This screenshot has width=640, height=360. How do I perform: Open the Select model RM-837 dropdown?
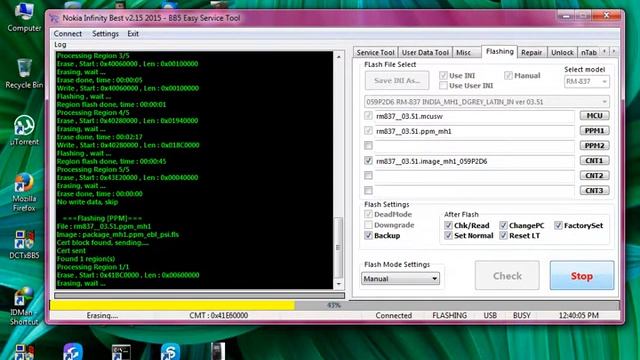click(587, 81)
